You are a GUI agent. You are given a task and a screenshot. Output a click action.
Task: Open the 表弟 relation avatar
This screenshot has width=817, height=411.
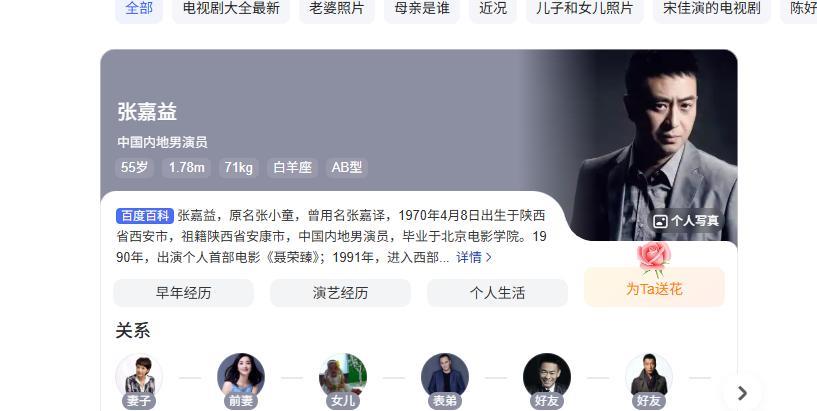445,377
